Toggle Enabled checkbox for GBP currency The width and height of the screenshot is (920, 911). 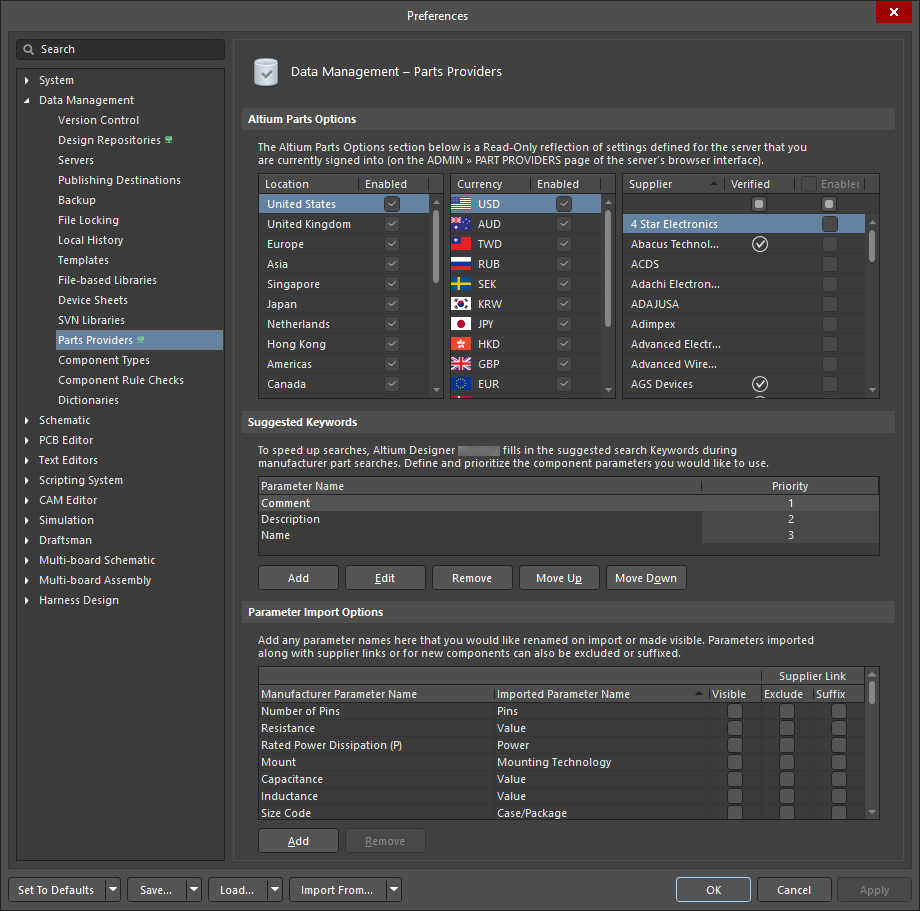564,364
